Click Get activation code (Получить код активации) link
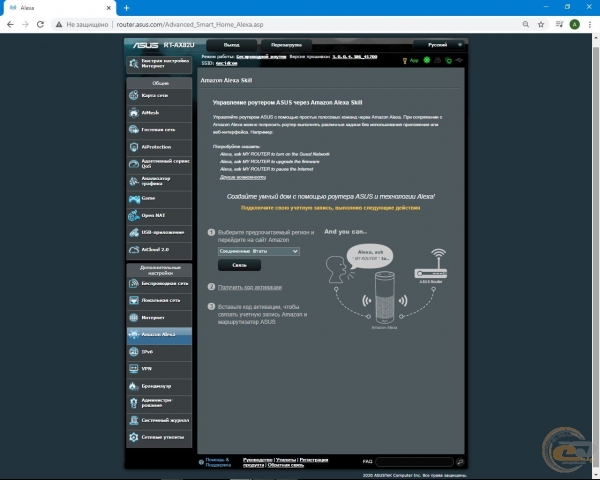Screen dimensions: 600x480 (250, 287)
